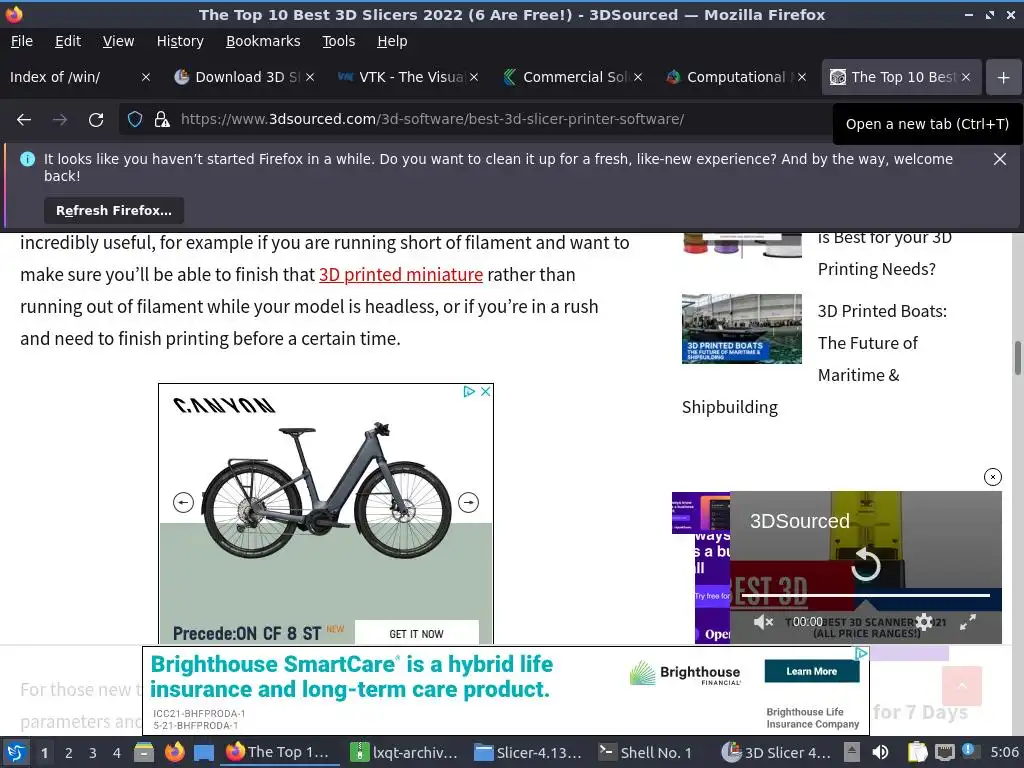Switch to Slicer-4.13 folder taskbar window
Screen dimensions: 1024x768
pyautogui.click(x=528, y=752)
